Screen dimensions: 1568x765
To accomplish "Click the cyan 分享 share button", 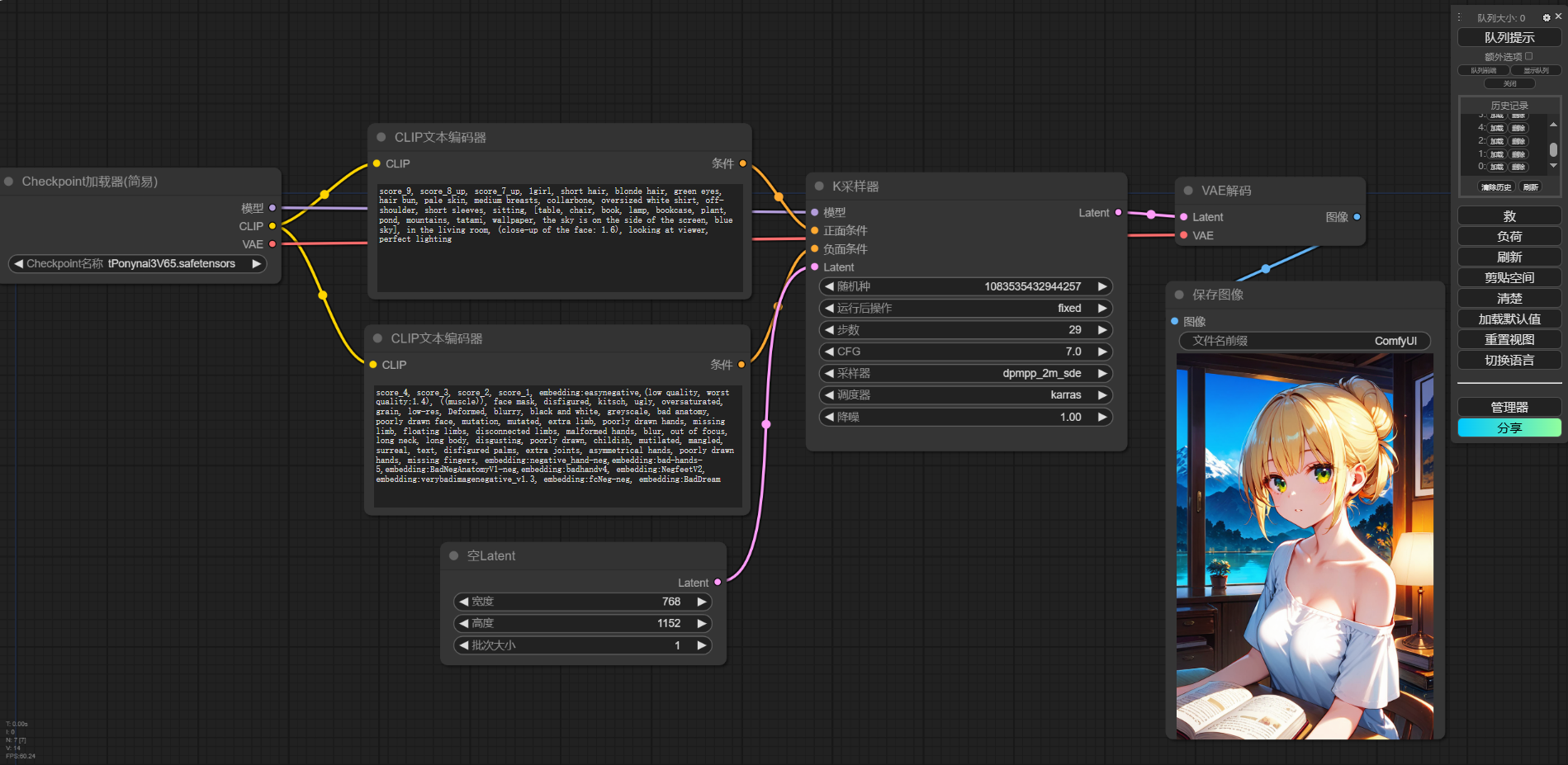I will click(x=1509, y=427).
